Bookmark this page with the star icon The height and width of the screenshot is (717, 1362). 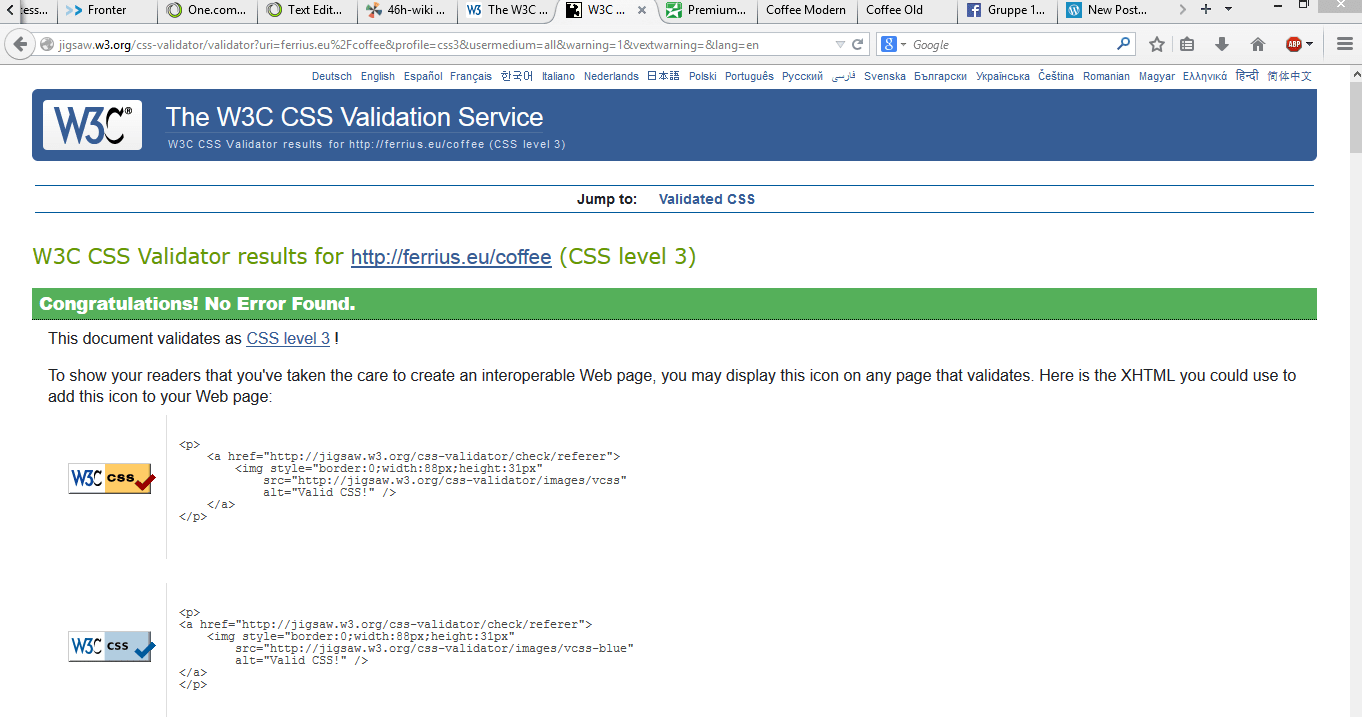click(1157, 45)
